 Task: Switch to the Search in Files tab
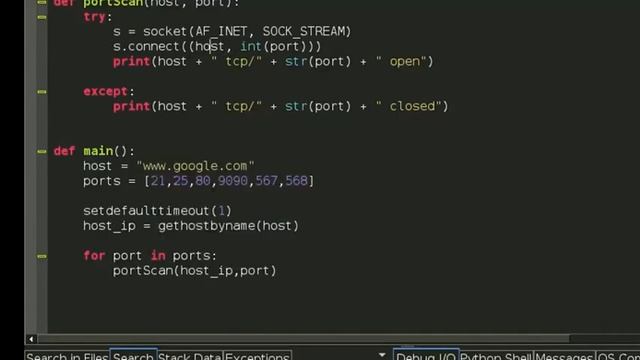click(67, 356)
